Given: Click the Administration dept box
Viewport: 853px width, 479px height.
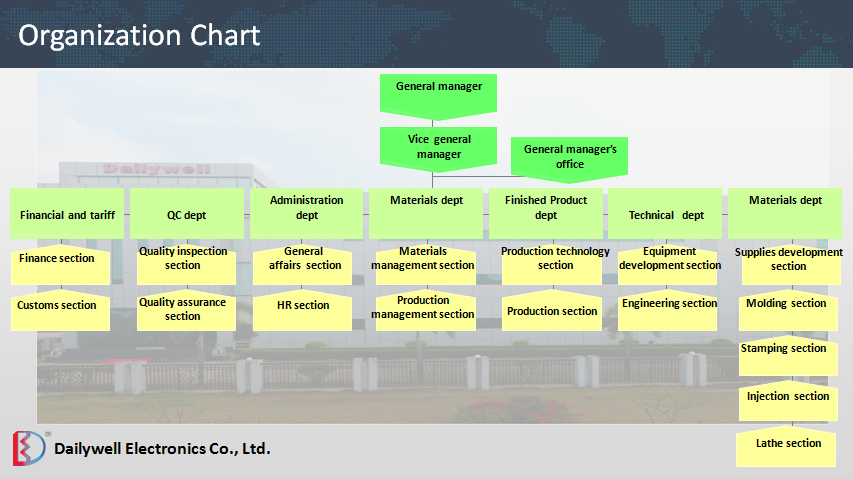Looking at the screenshot, I should point(307,211).
